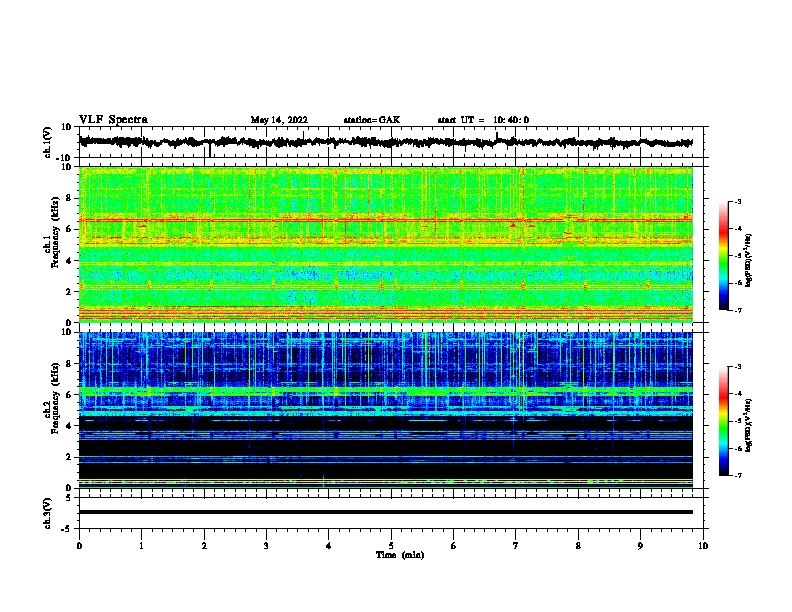The width and height of the screenshot is (792, 612).
Task: Click the ch.2 colorbar log(PSD) label
Action: click(748, 425)
